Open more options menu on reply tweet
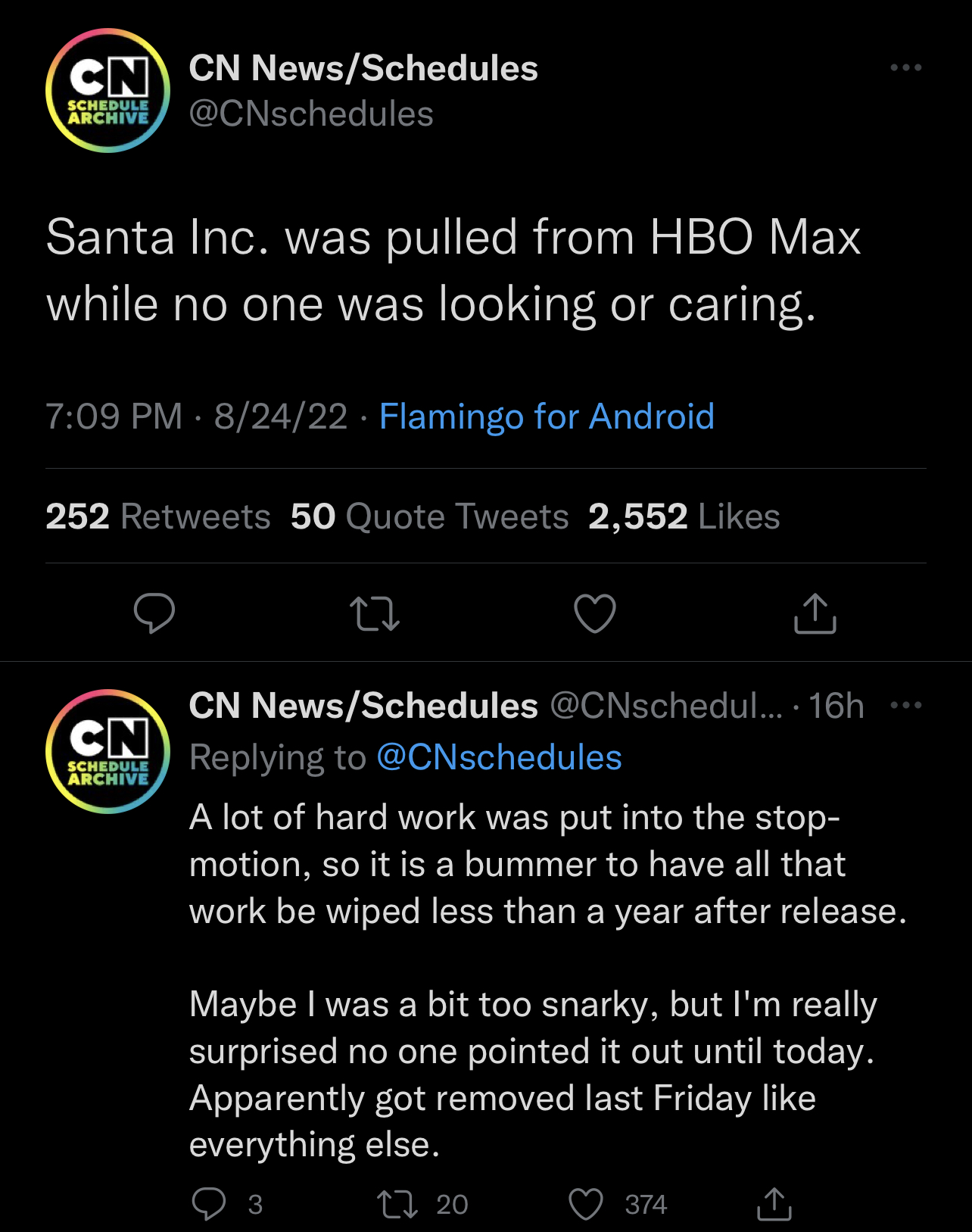 click(906, 705)
